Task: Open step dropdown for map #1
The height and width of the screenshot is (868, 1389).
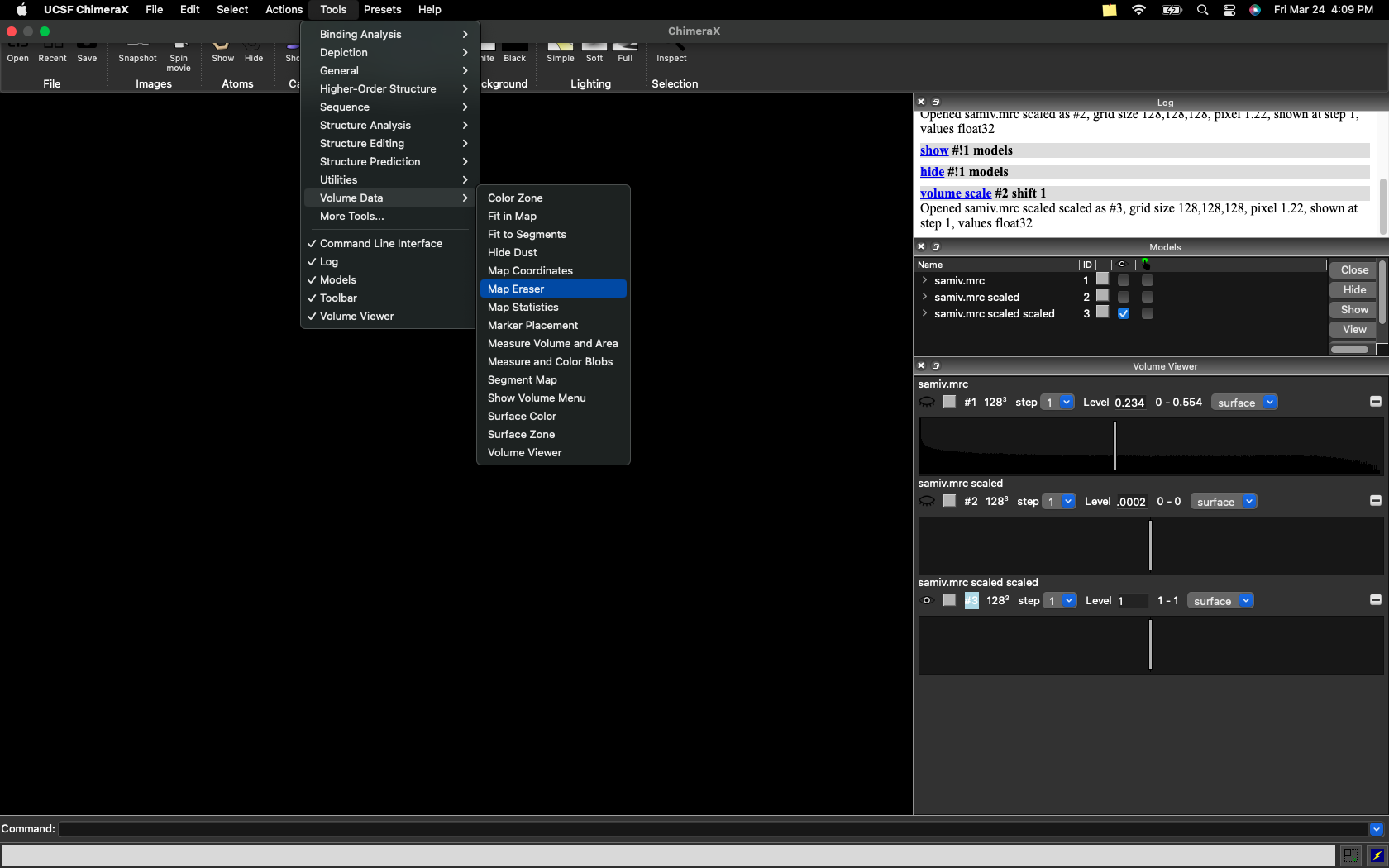Action: 1057,403
